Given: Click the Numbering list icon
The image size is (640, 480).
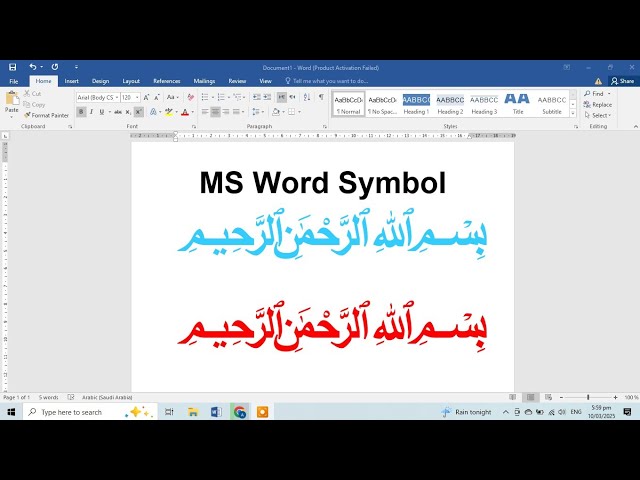Looking at the screenshot, I should pos(221,97).
